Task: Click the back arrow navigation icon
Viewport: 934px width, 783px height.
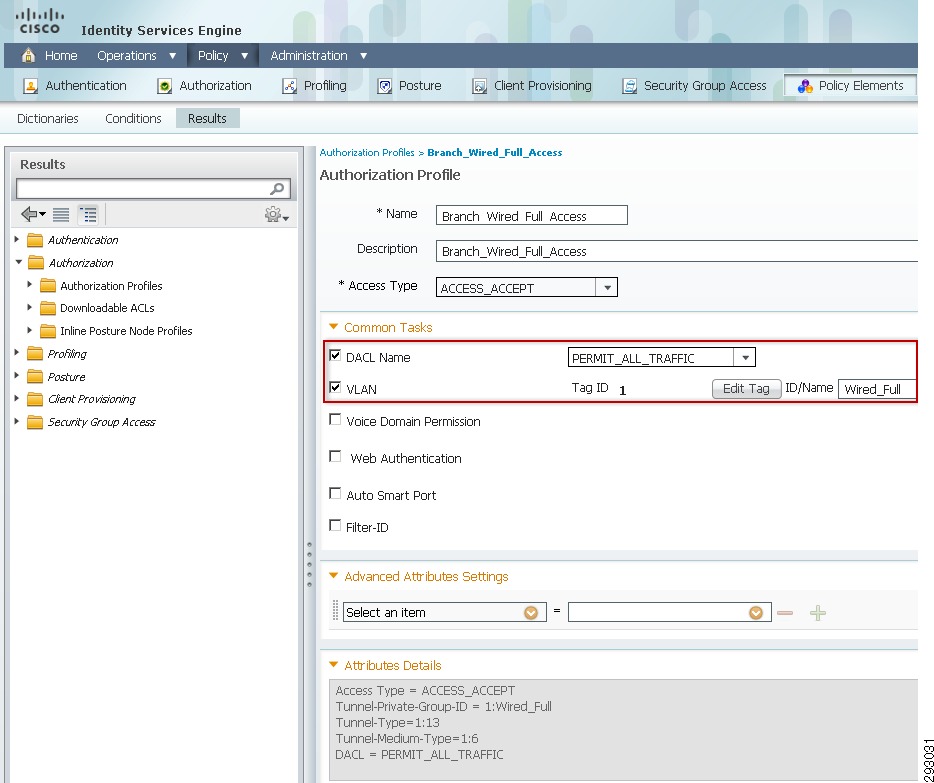Action: tap(33, 214)
